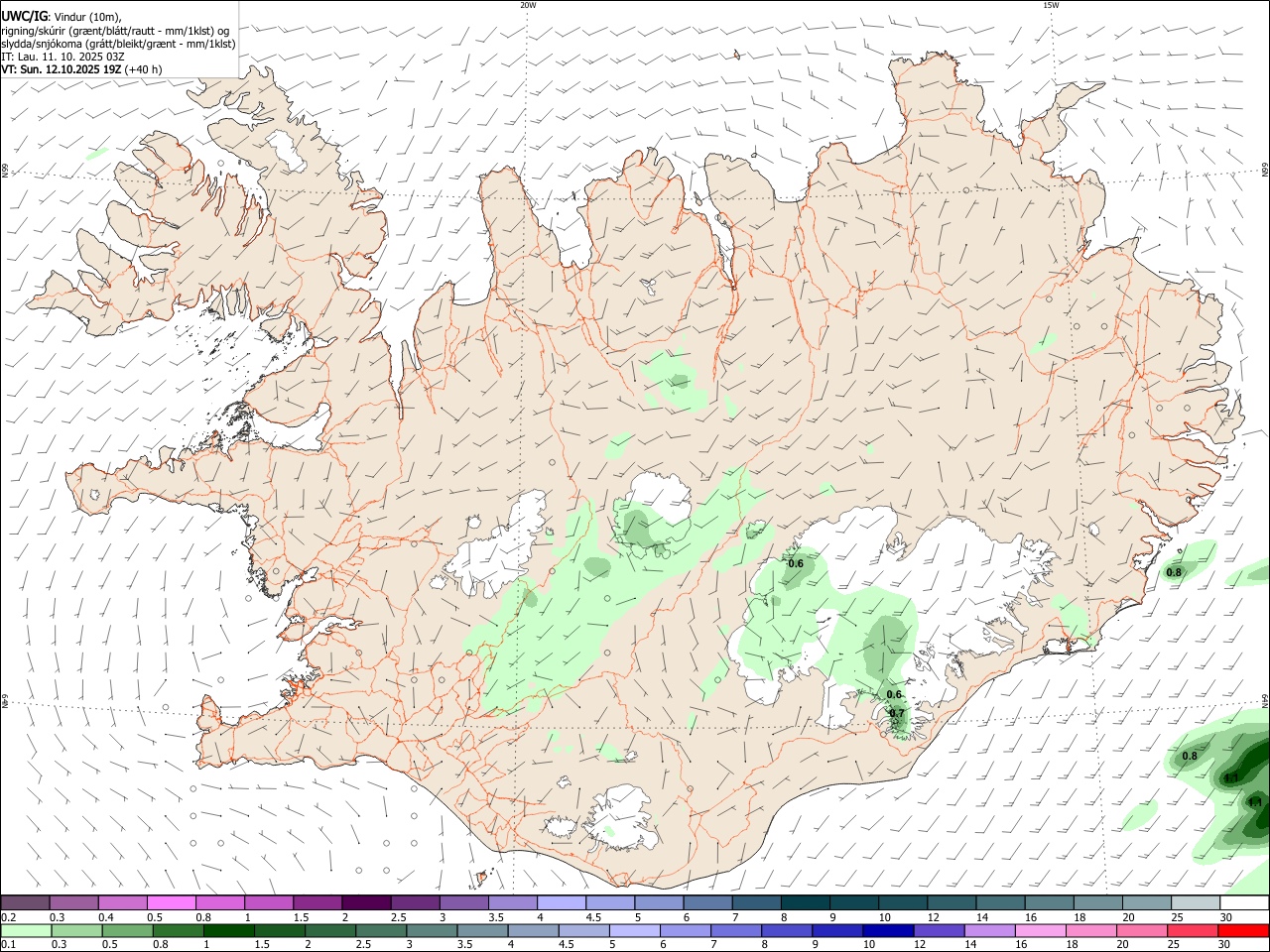Image resolution: width=1270 pixels, height=952 pixels.
Task: Select the rain legend swatch for 0.3–0.5
Action: pyautogui.click(x=77, y=930)
